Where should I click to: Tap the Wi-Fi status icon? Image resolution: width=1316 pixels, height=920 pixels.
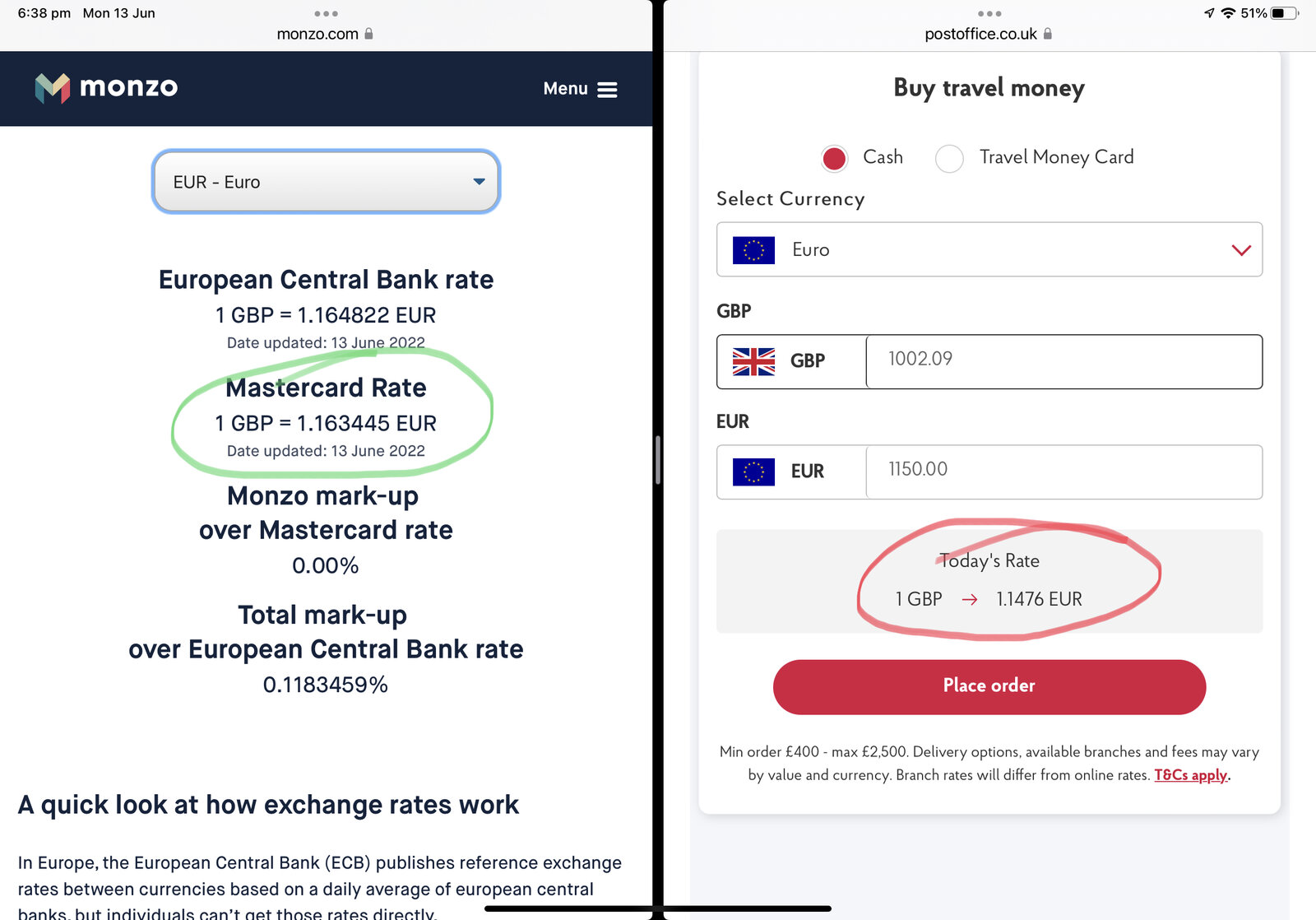[1228, 13]
